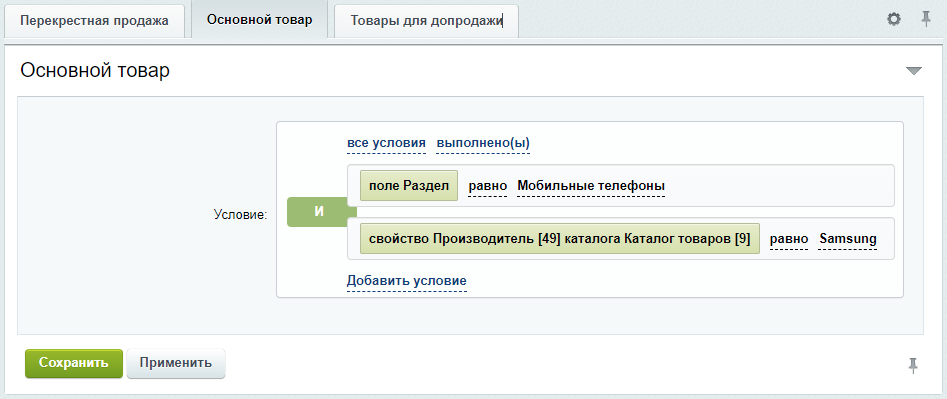Edit the Мобильные телефоны section value
Image resolution: width=947 pixels, height=399 pixels.
click(x=591, y=186)
